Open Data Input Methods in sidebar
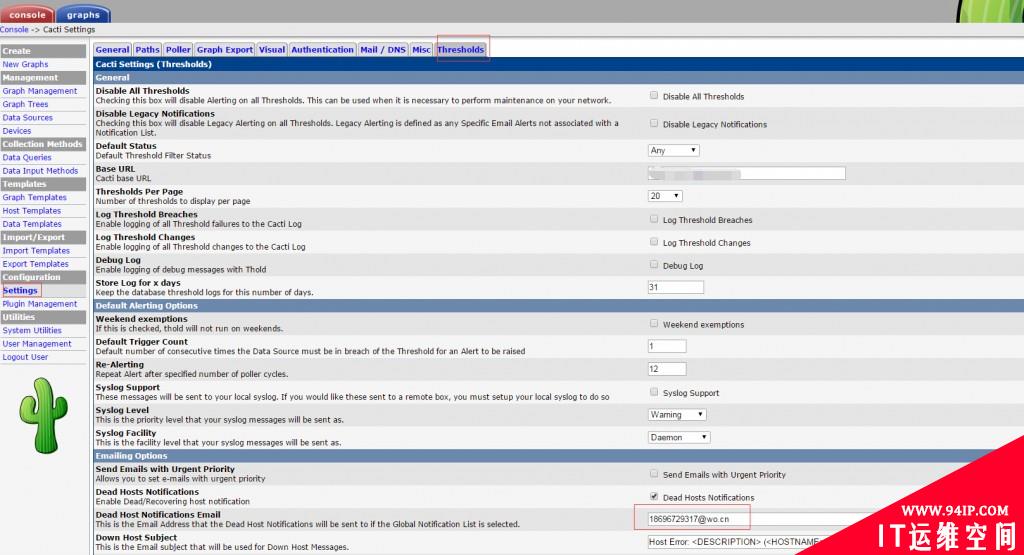1024x555 pixels. tap(40, 170)
